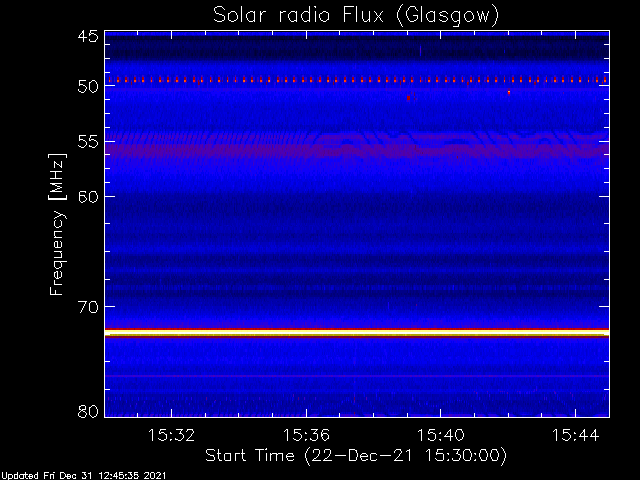Click the 60 MHz axis tick label
This screenshot has height=480, width=640.
tap(88, 197)
